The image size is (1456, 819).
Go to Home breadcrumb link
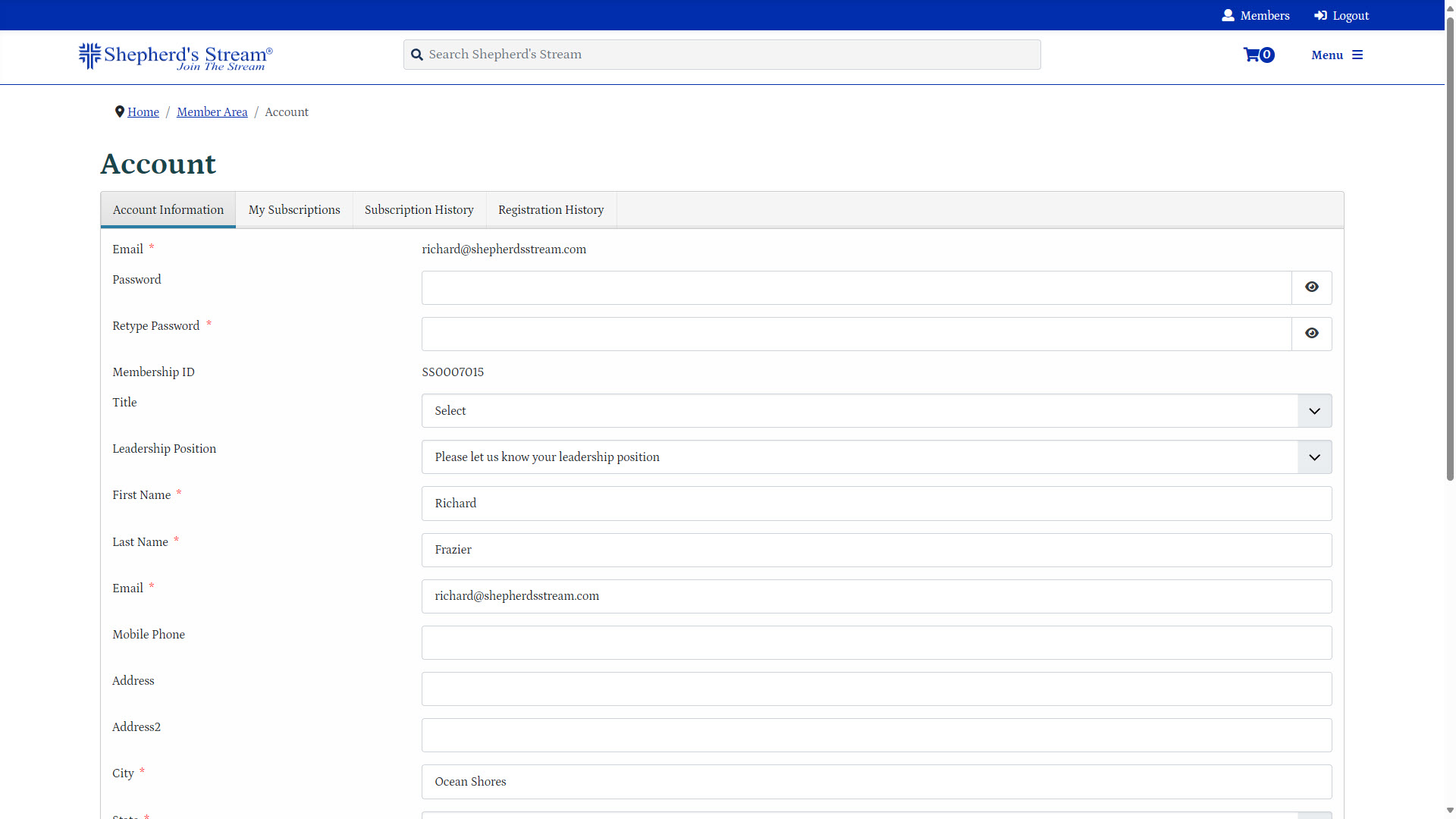[x=143, y=112]
